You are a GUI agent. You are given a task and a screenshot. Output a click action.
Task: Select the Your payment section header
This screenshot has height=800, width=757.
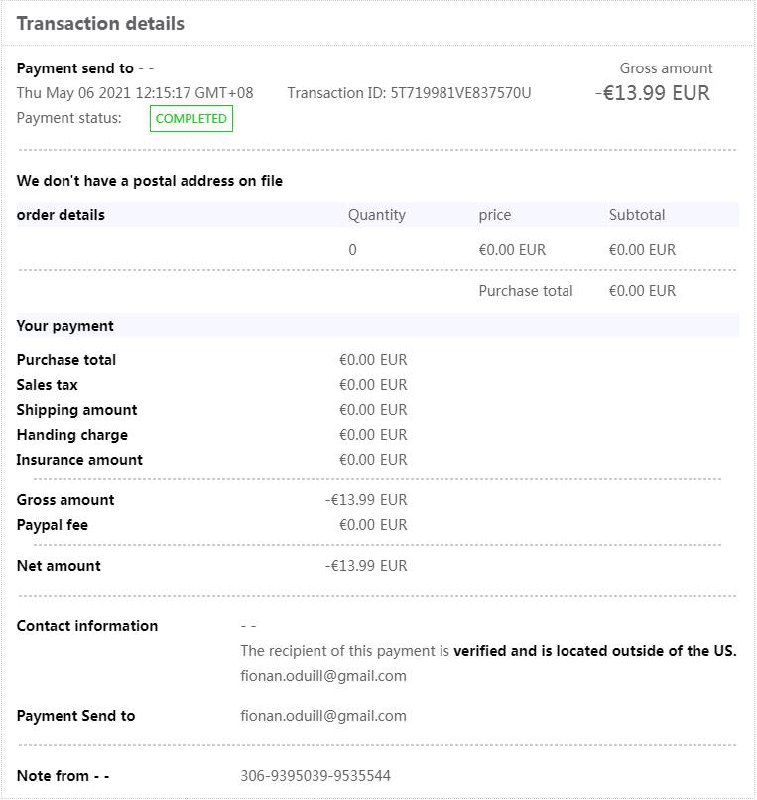click(x=65, y=326)
